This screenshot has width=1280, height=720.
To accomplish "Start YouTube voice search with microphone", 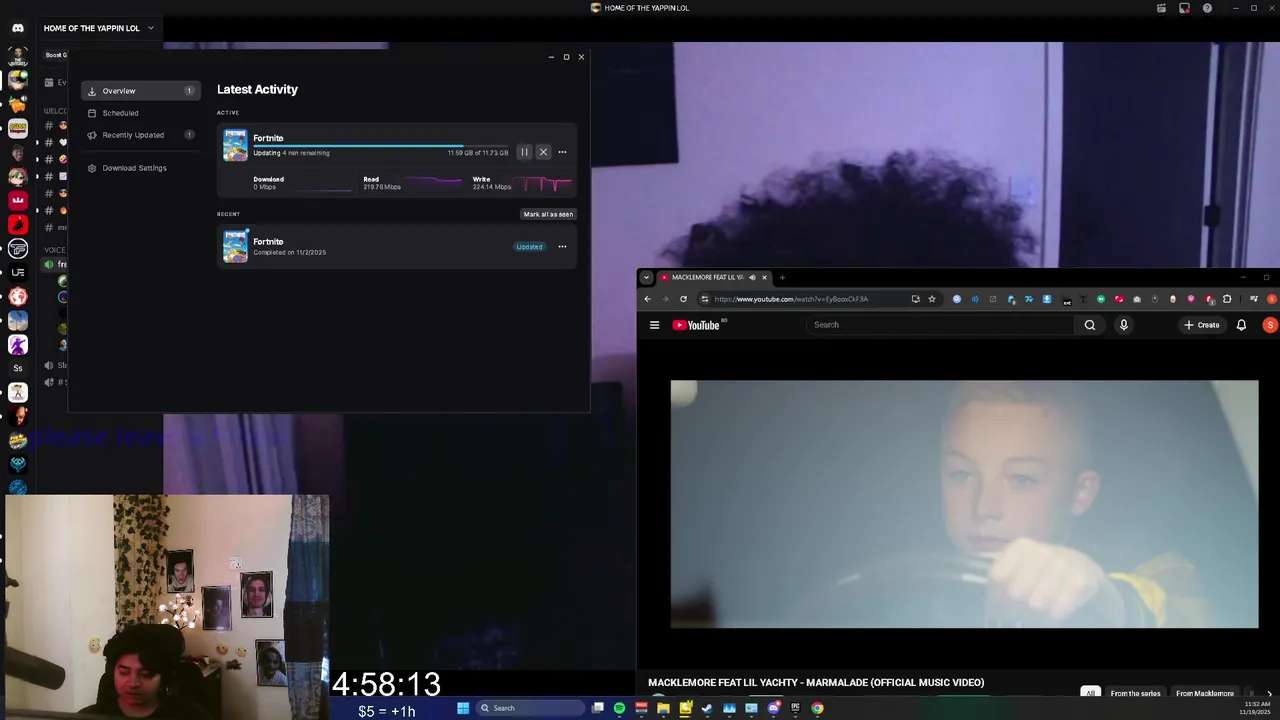I will click(x=1124, y=325).
